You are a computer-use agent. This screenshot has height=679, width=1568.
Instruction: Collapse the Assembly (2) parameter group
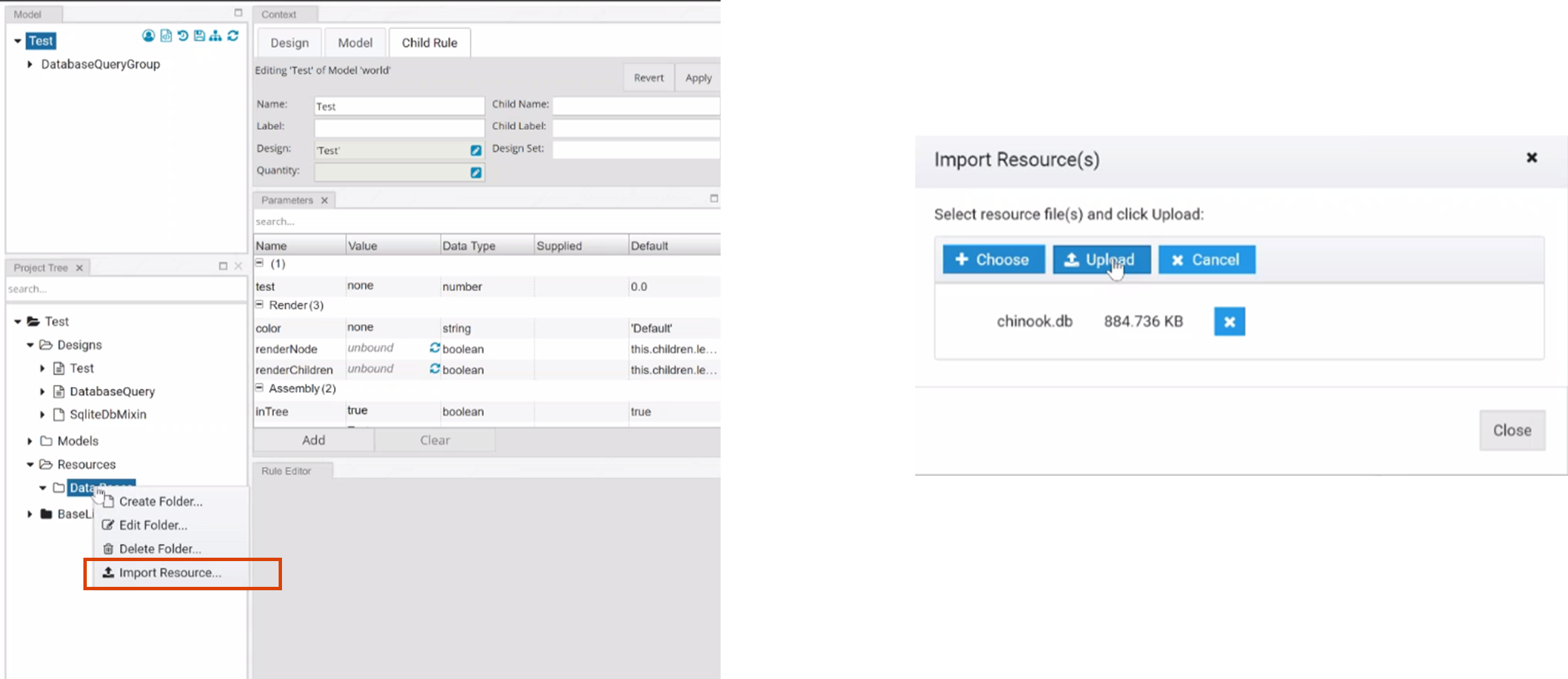pos(260,388)
